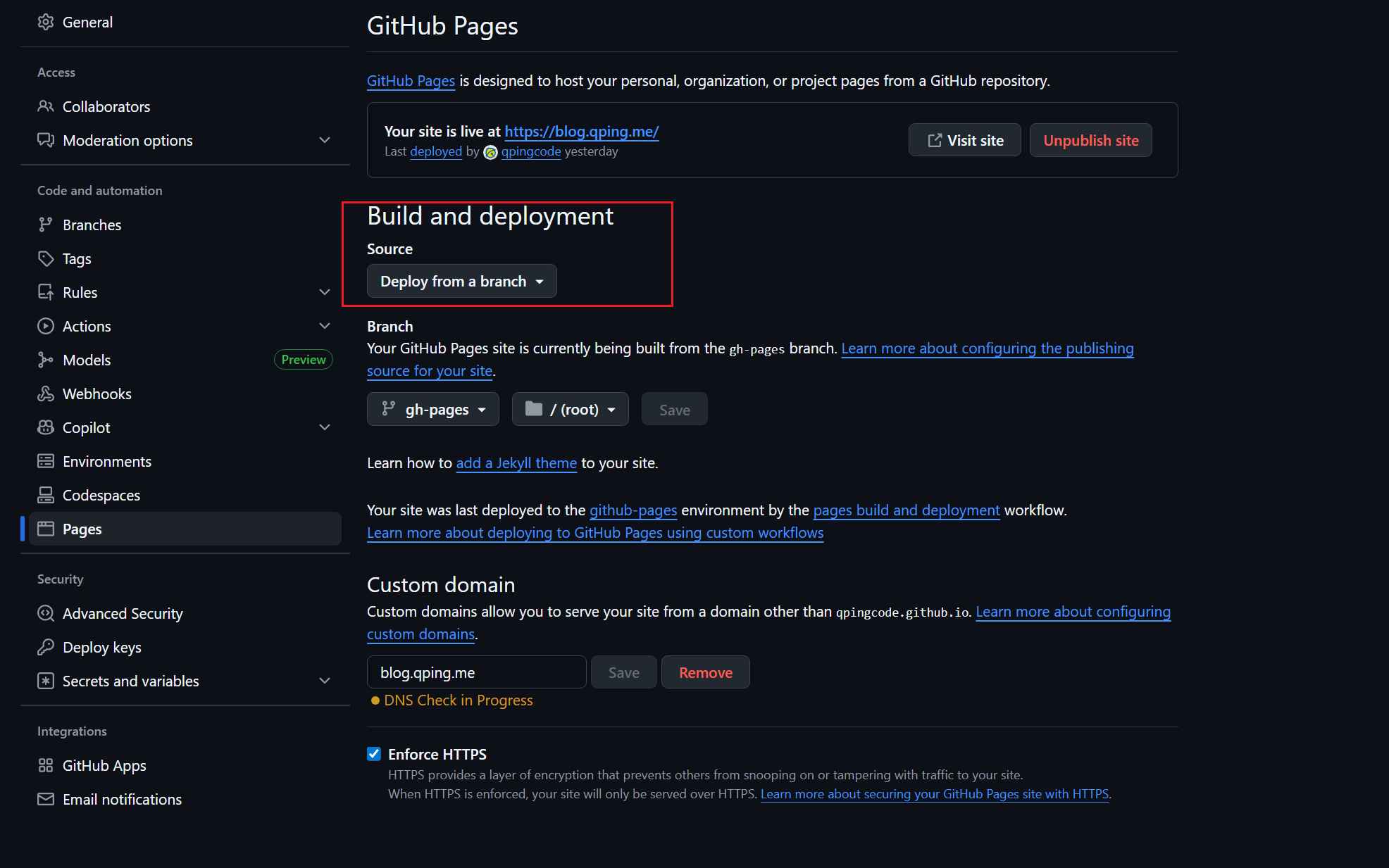Click the branch icon in gh-pages selector
Viewport: 1389px width, 868px height.
(x=389, y=409)
